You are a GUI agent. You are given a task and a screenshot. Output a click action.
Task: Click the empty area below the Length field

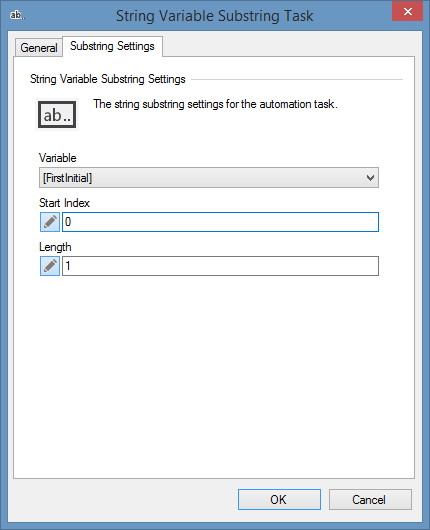[x=214, y=375]
